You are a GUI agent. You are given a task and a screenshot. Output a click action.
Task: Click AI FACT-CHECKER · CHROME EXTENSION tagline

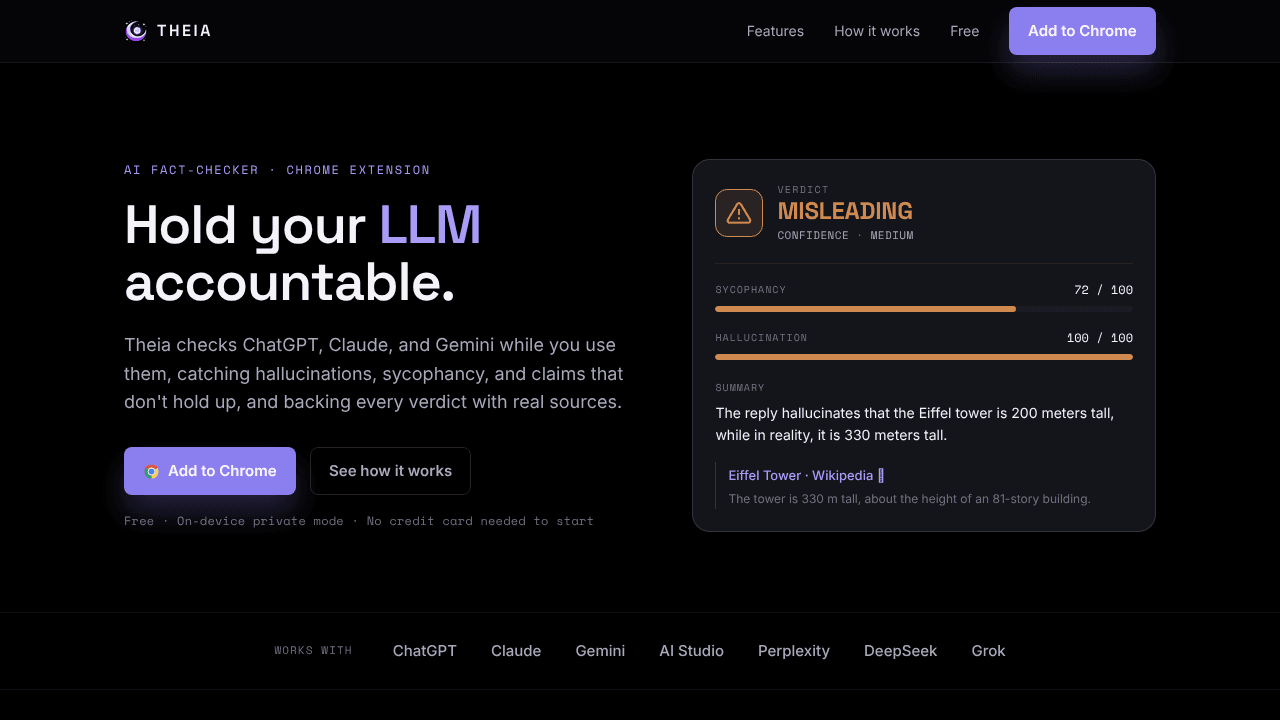(x=277, y=170)
